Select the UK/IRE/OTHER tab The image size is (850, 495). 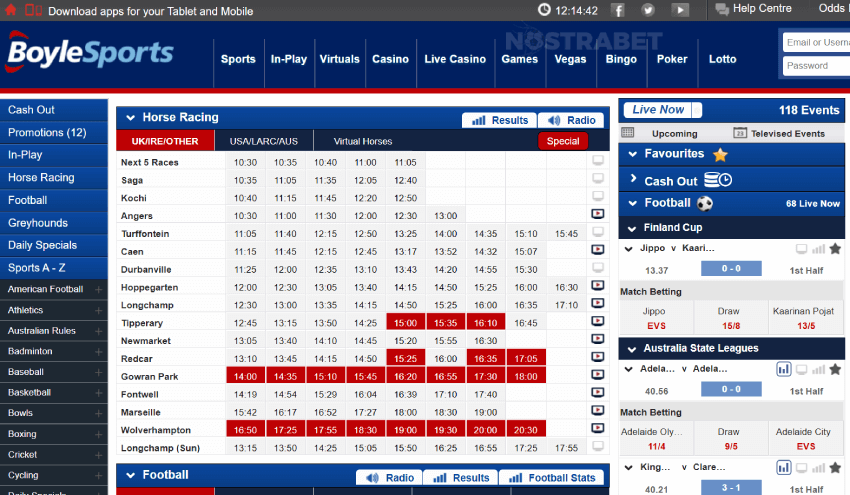click(x=165, y=141)
